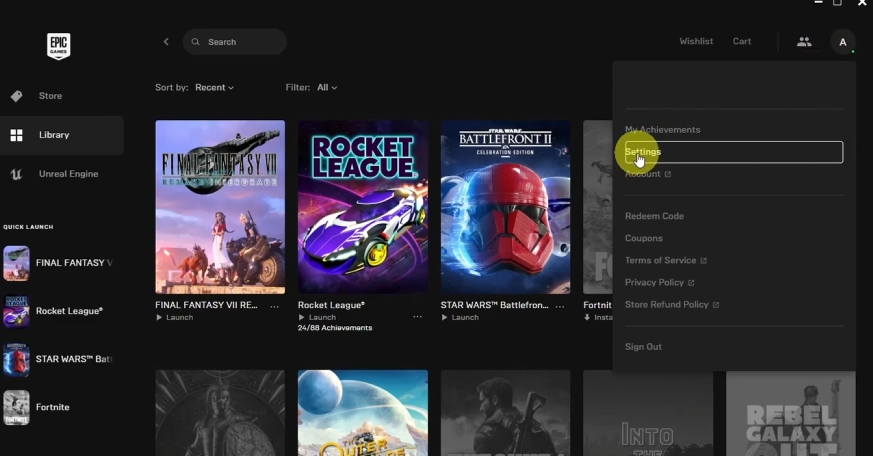Click the play icon under Star Wars Battlefront
The width and height of the screenshot is (873, 456).
[444, 317]
